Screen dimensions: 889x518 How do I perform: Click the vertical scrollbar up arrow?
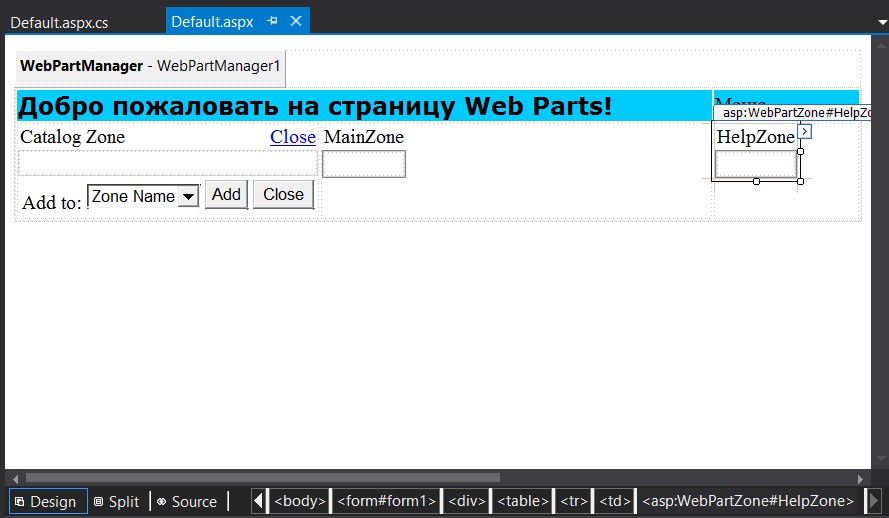(881, 45)
